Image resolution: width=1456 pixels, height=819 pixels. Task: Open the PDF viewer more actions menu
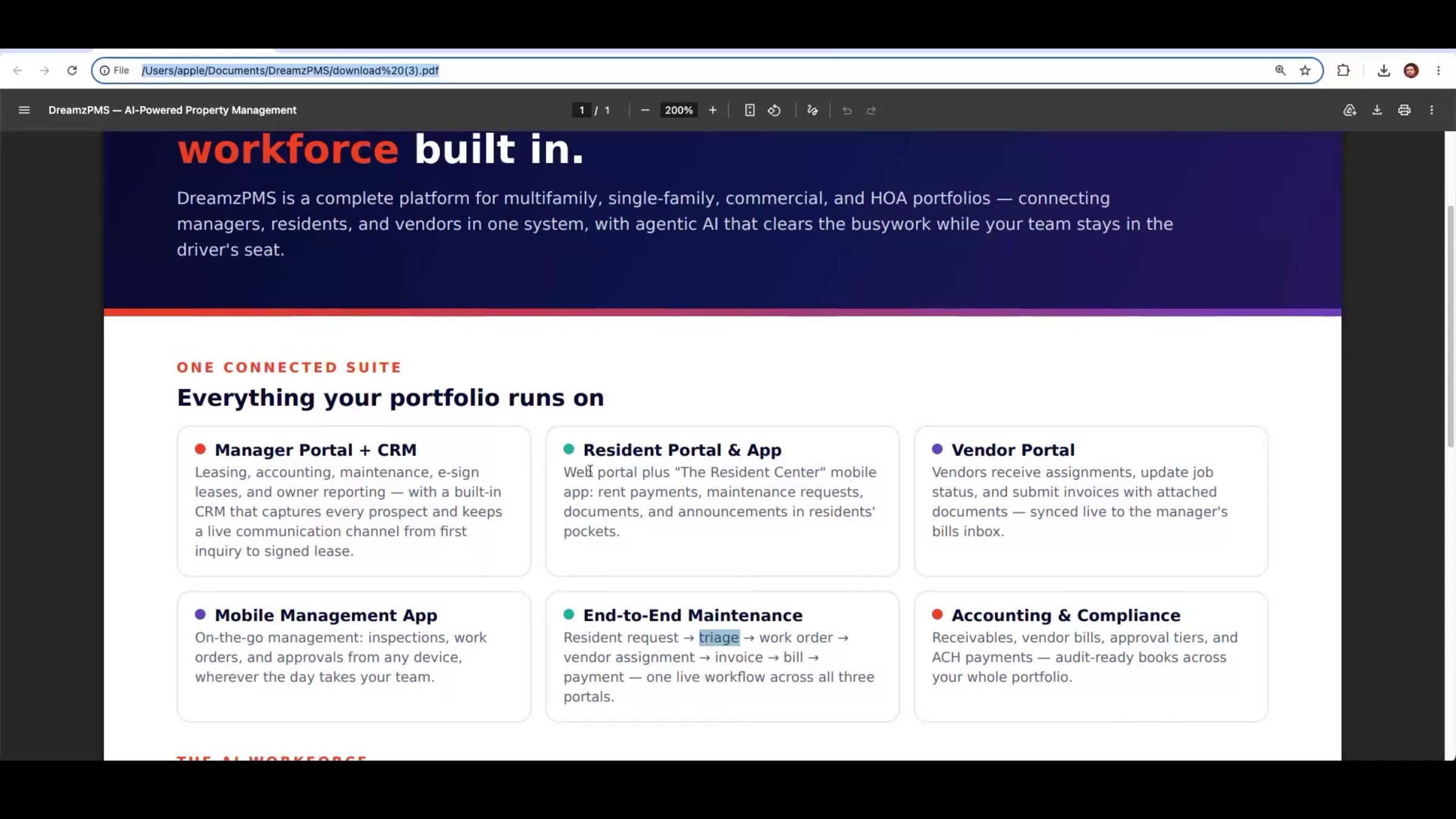(1432, 110)
